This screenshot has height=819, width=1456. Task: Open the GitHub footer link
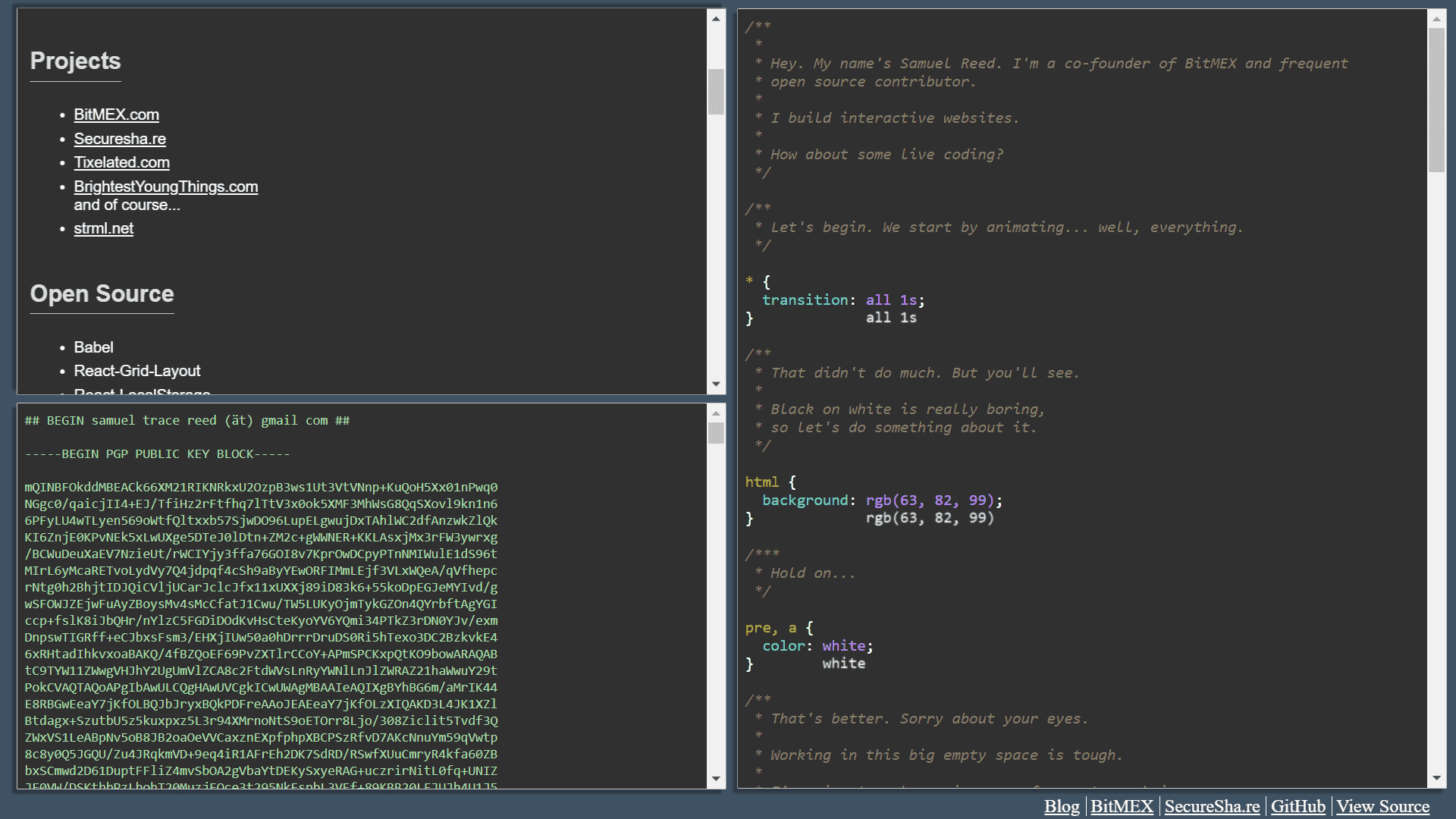point(1298,806)
